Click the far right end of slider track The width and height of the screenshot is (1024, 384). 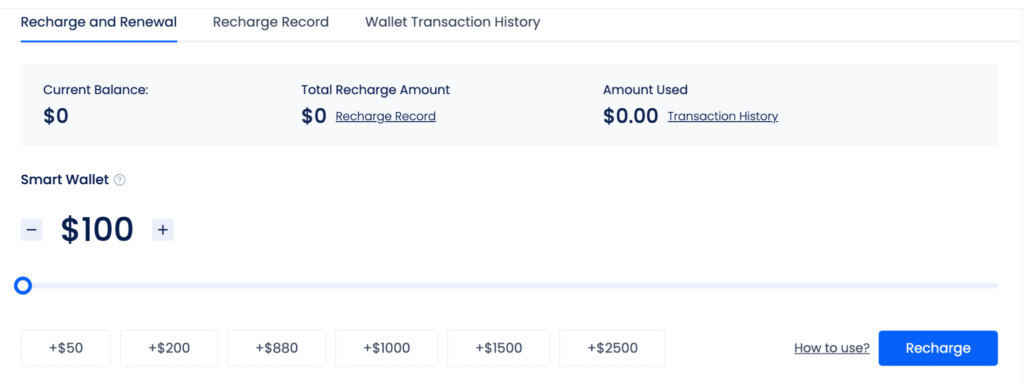tap(995, 285)
